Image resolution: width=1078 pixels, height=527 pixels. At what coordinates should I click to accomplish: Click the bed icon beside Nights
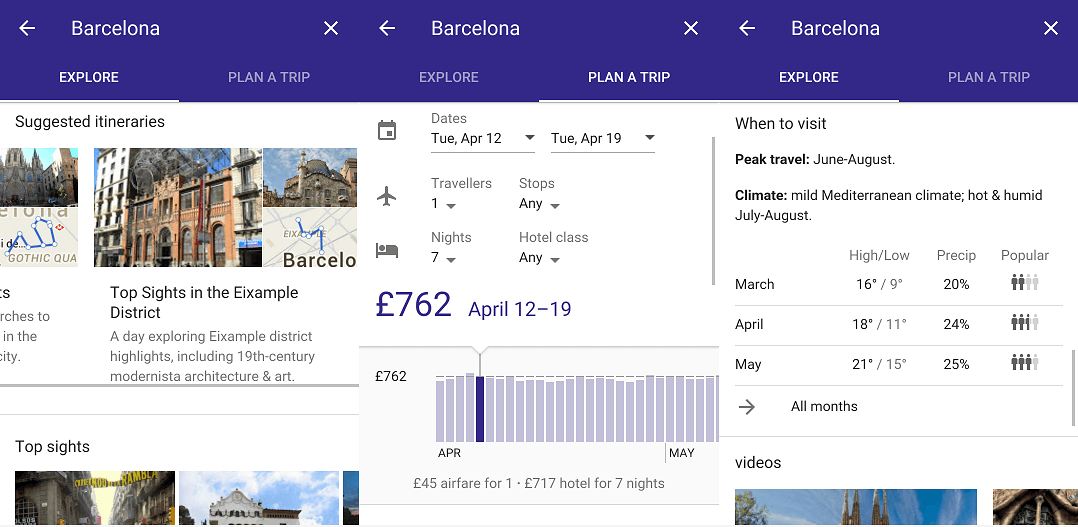point(387,250)
